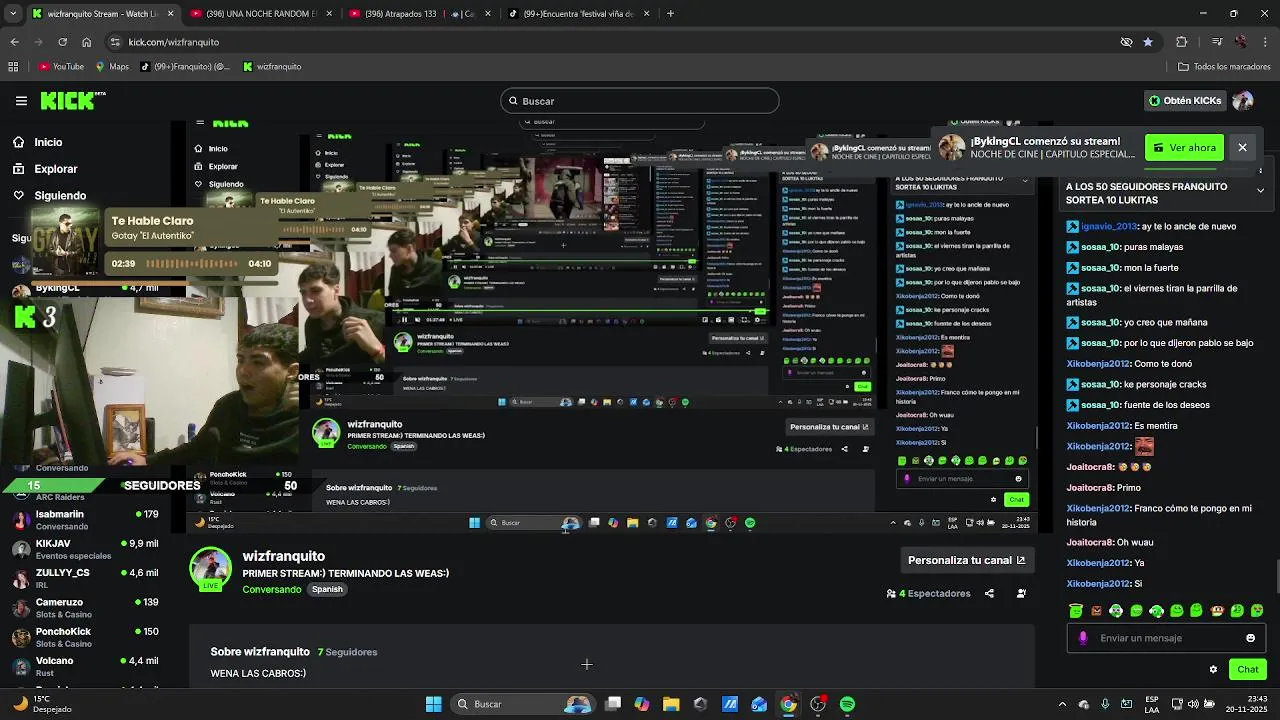Image resolution: width=1280 pixels, height=720 pixels.
Task: Open Spotify from the taskbar
Action: click(x=848, y=704)
